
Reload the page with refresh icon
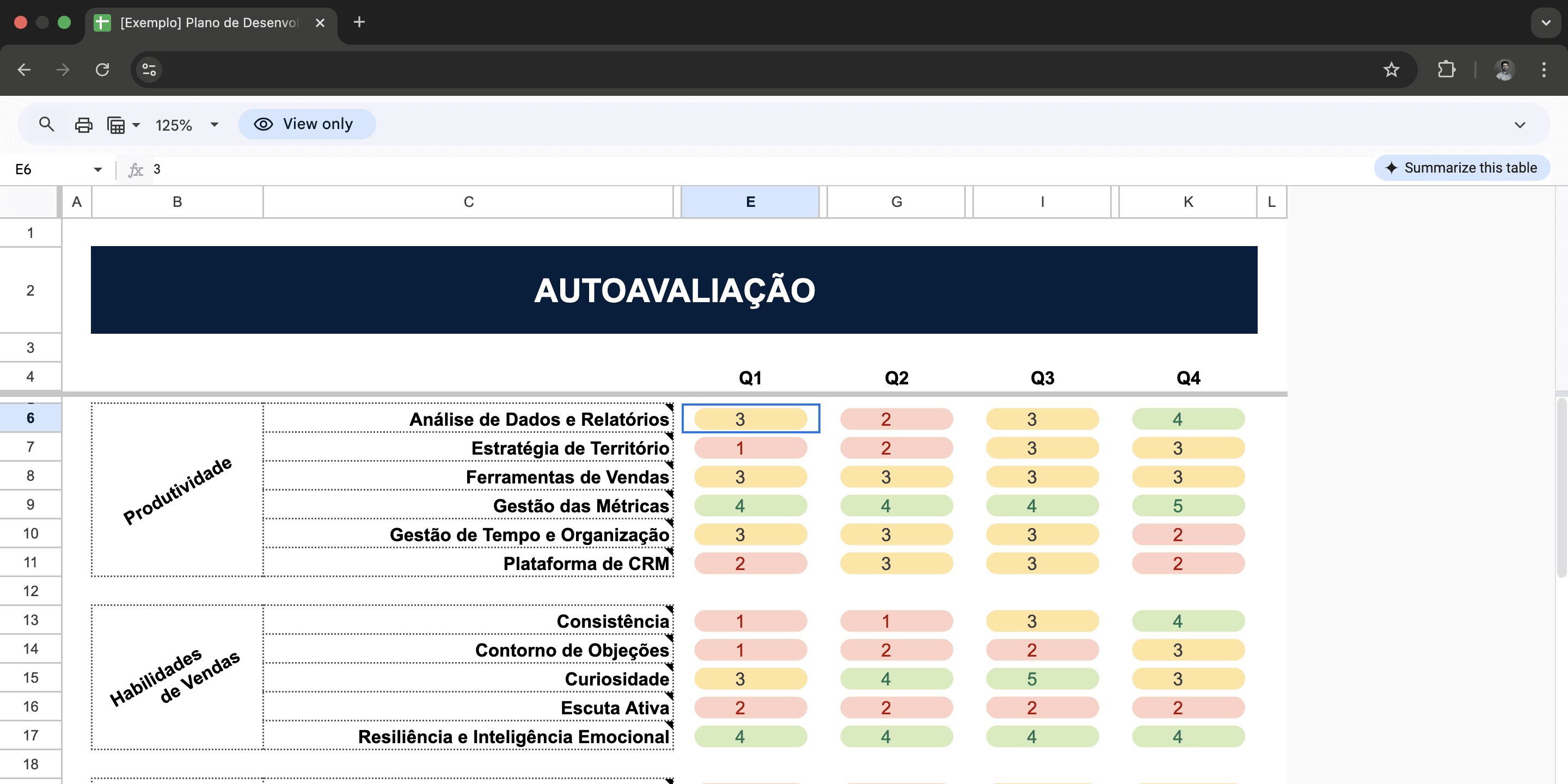click(102, 69)
